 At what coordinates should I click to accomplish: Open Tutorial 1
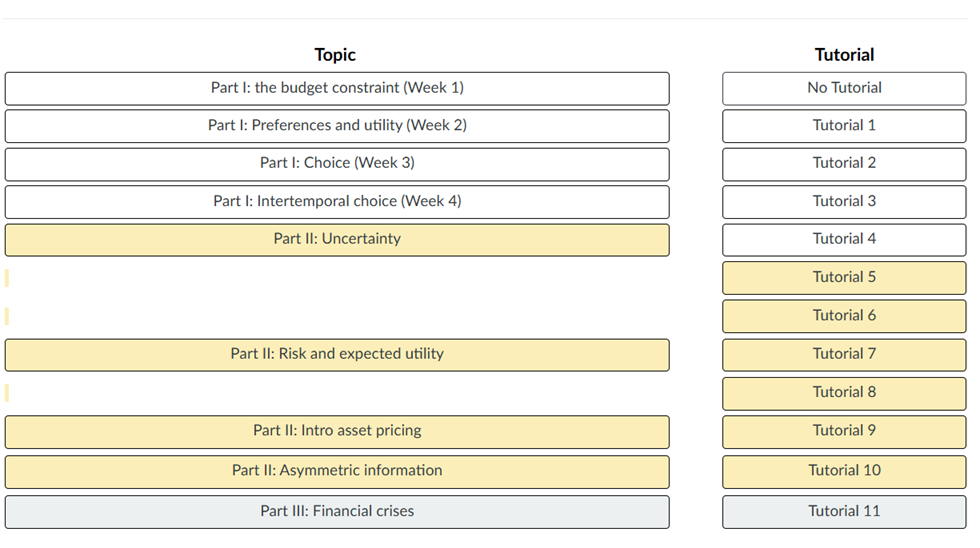[844, 126]
